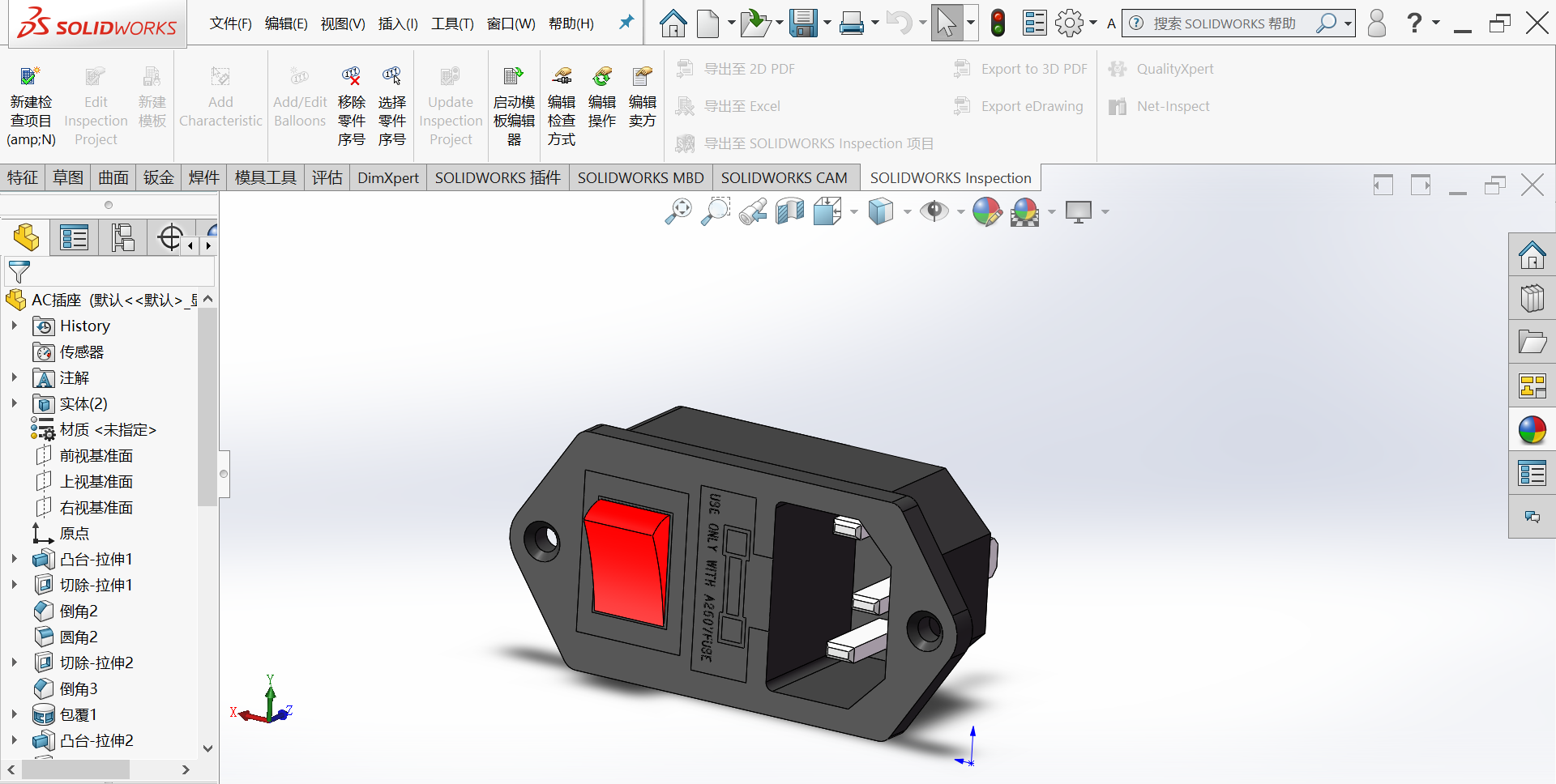Open the Help question mark icon
The image size is (1556, 784).
(1414, 23)
